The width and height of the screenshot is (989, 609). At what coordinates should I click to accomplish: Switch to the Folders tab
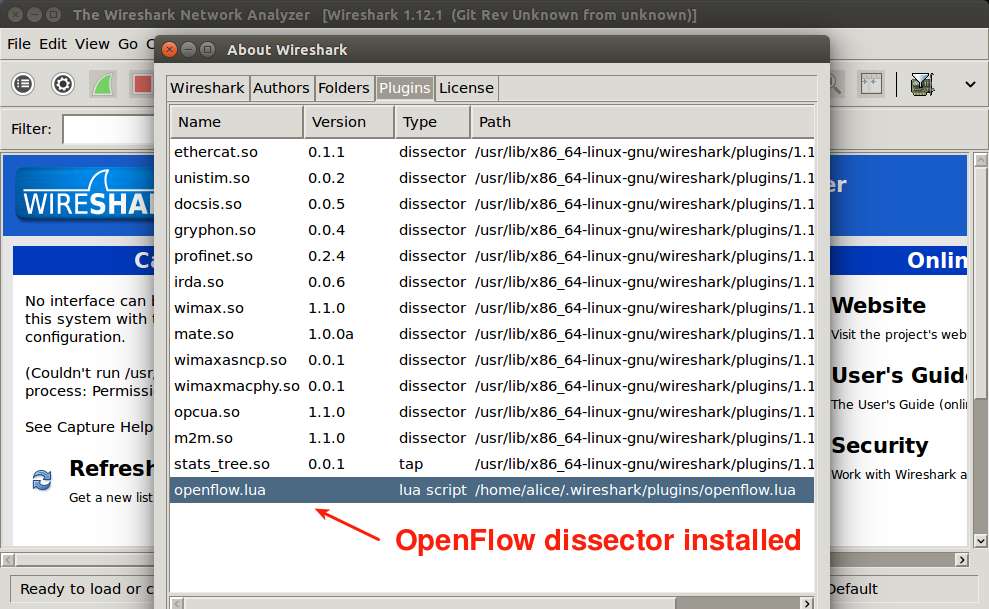344,88
